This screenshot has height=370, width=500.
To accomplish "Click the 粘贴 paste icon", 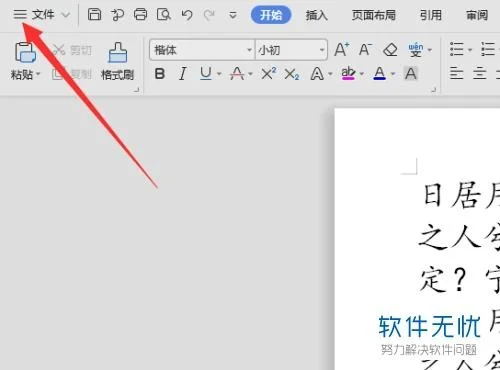I will pyautogui.click(x=25, y=52).
